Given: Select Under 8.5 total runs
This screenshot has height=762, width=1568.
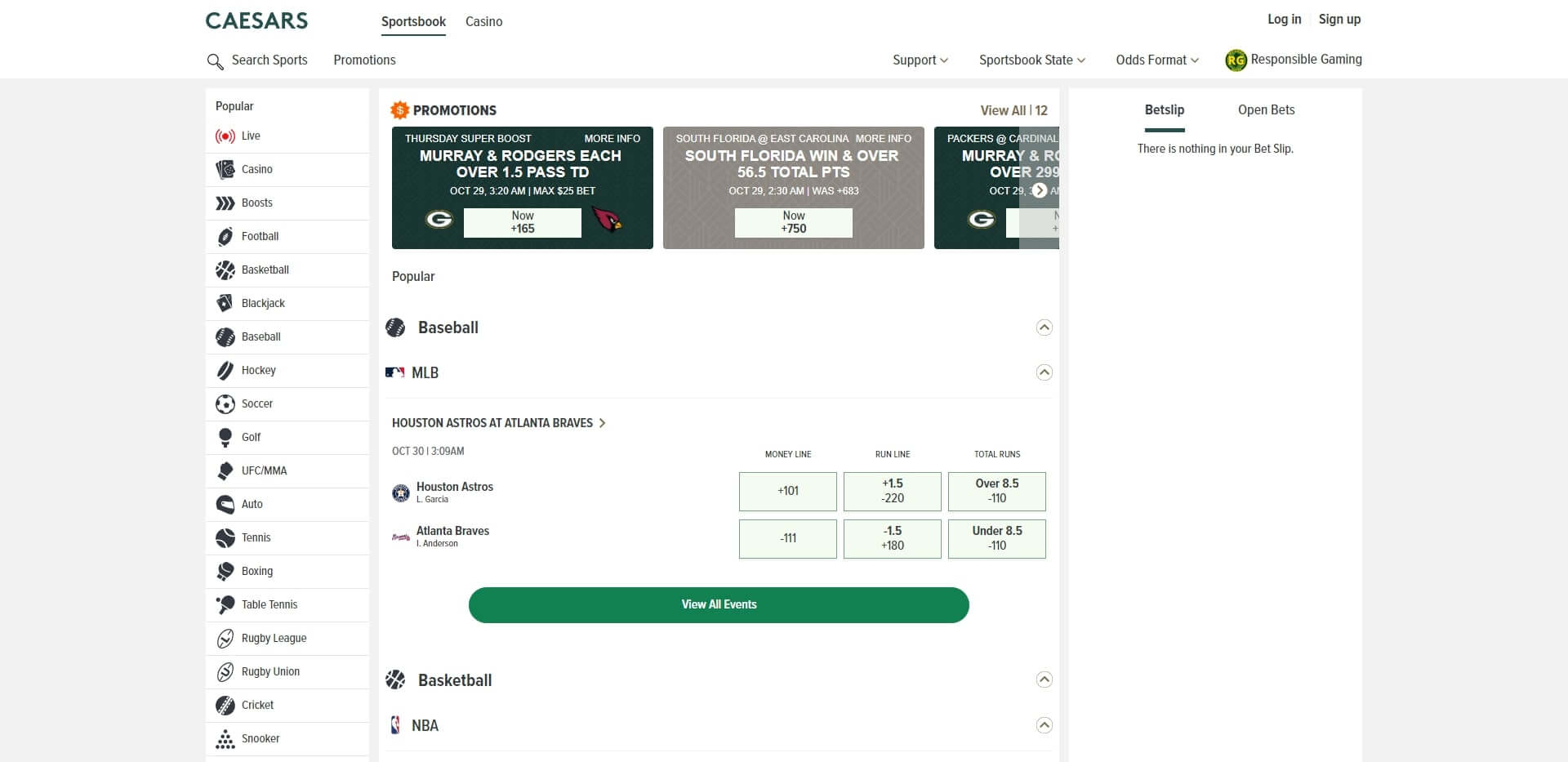Looking at the screenshot, I should coord(997,539).
